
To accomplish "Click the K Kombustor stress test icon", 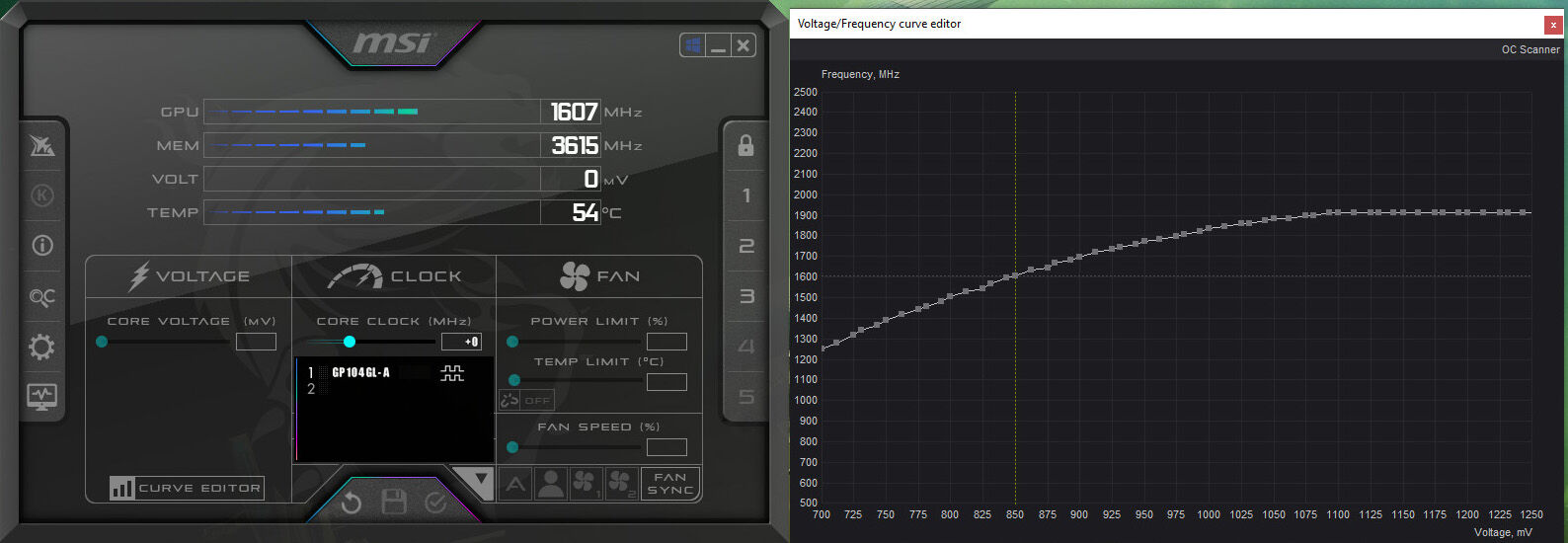I will point(42,195).
